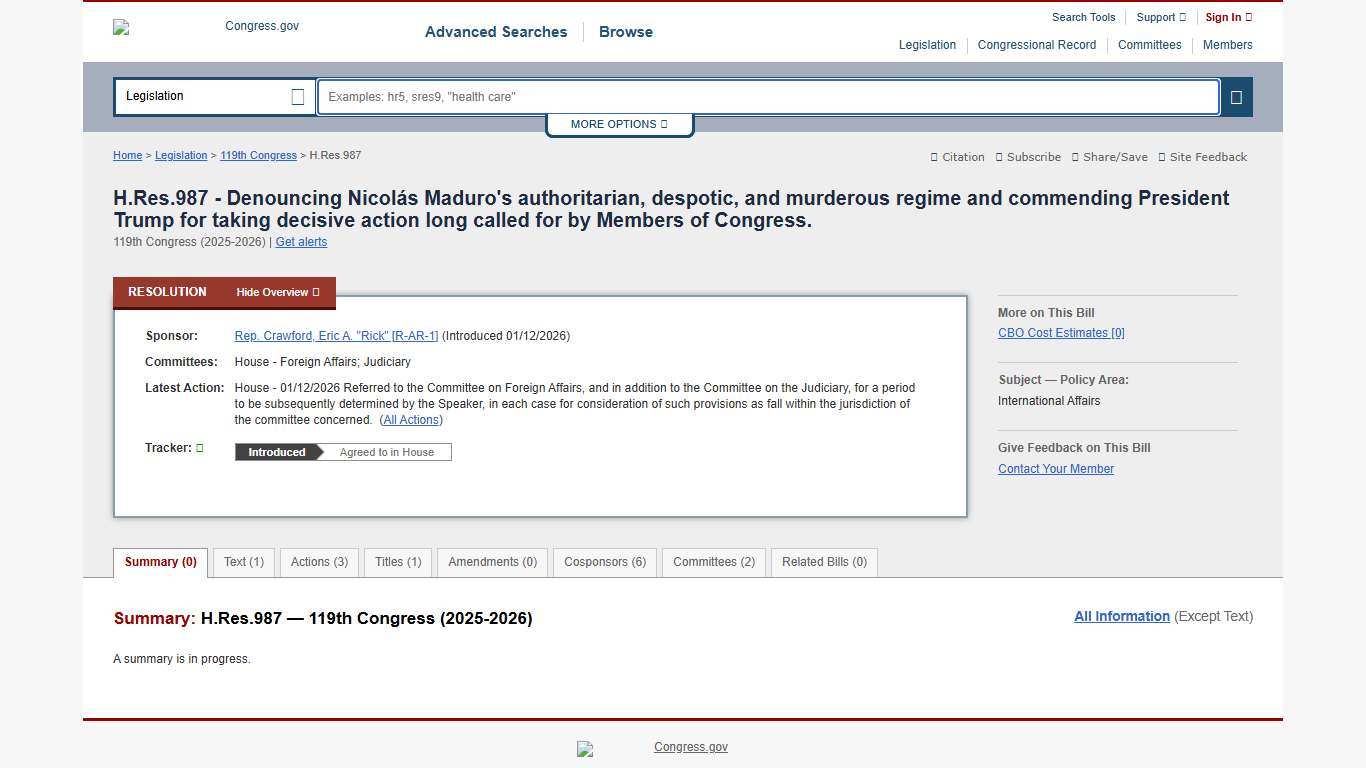Image resolution: width=1366 pixels, height=768 pixels.
Task: Open the Legislation search scope selector
Action: coord(213,96)
